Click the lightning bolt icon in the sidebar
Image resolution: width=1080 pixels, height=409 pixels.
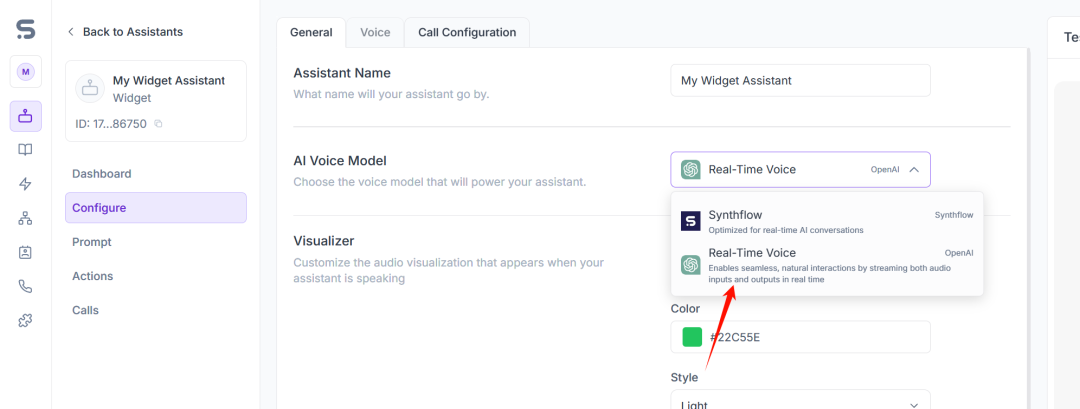click(x=25, y=184)
